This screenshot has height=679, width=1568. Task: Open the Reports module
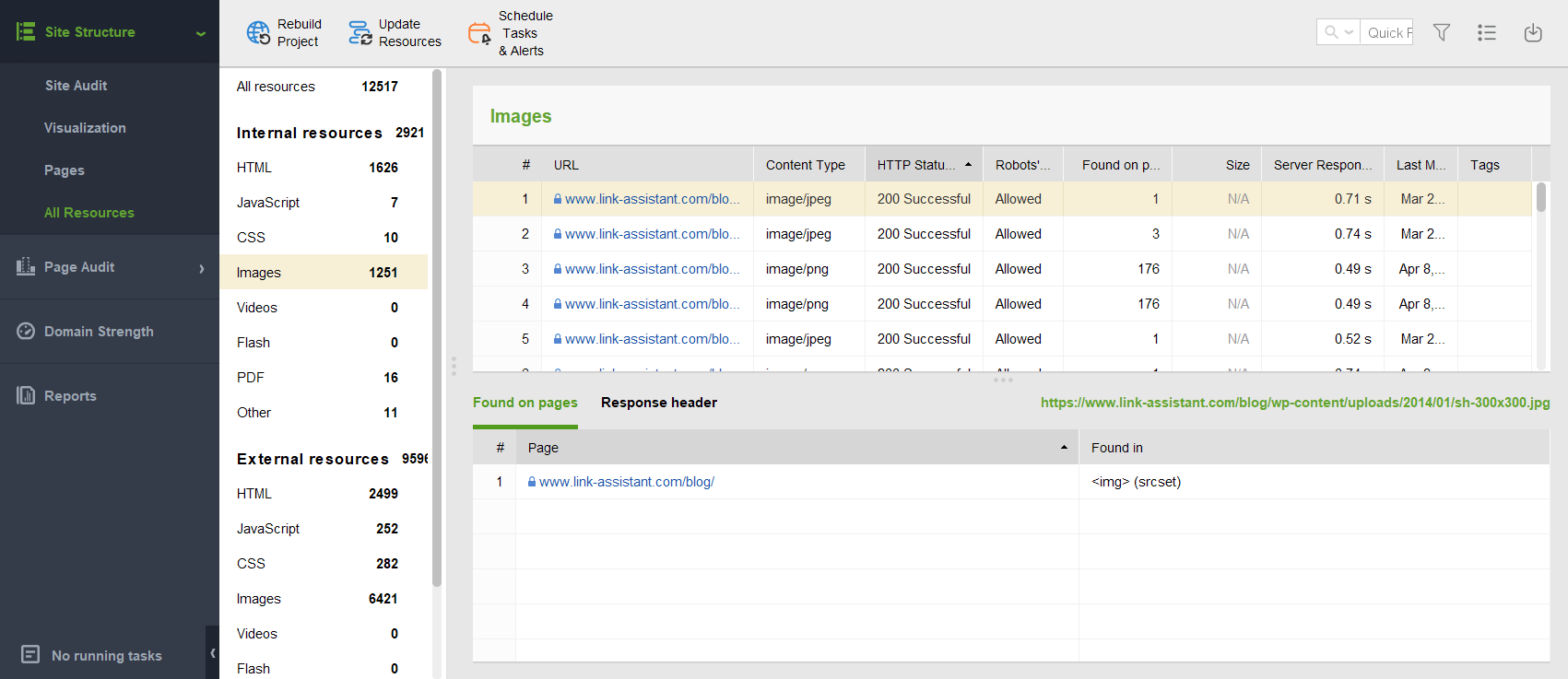[x=70, y=396]
